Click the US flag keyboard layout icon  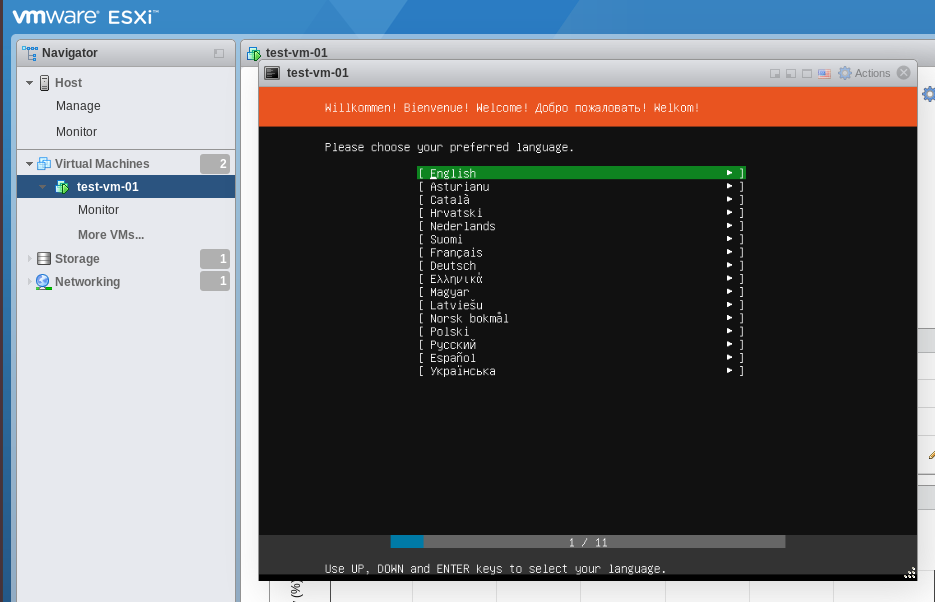tap(824, 73)
